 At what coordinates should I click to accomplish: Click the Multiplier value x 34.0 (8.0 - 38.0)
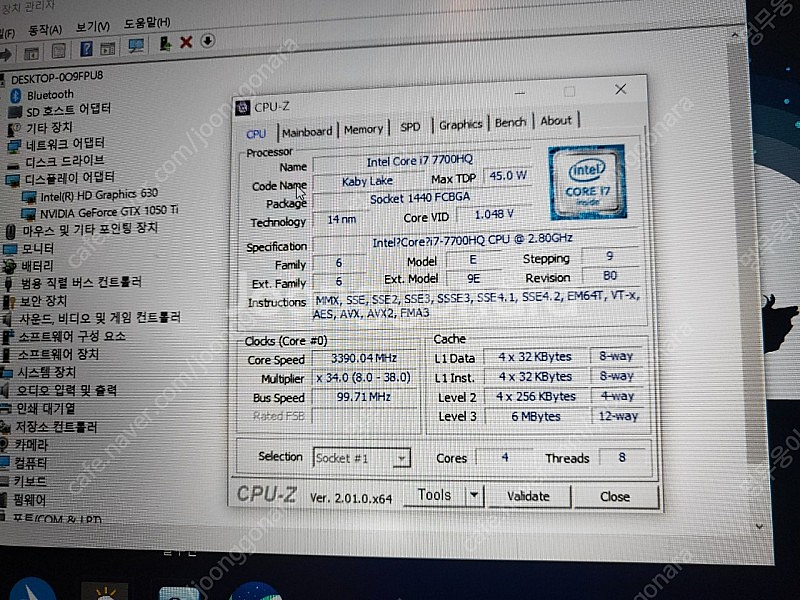point(364,378)
